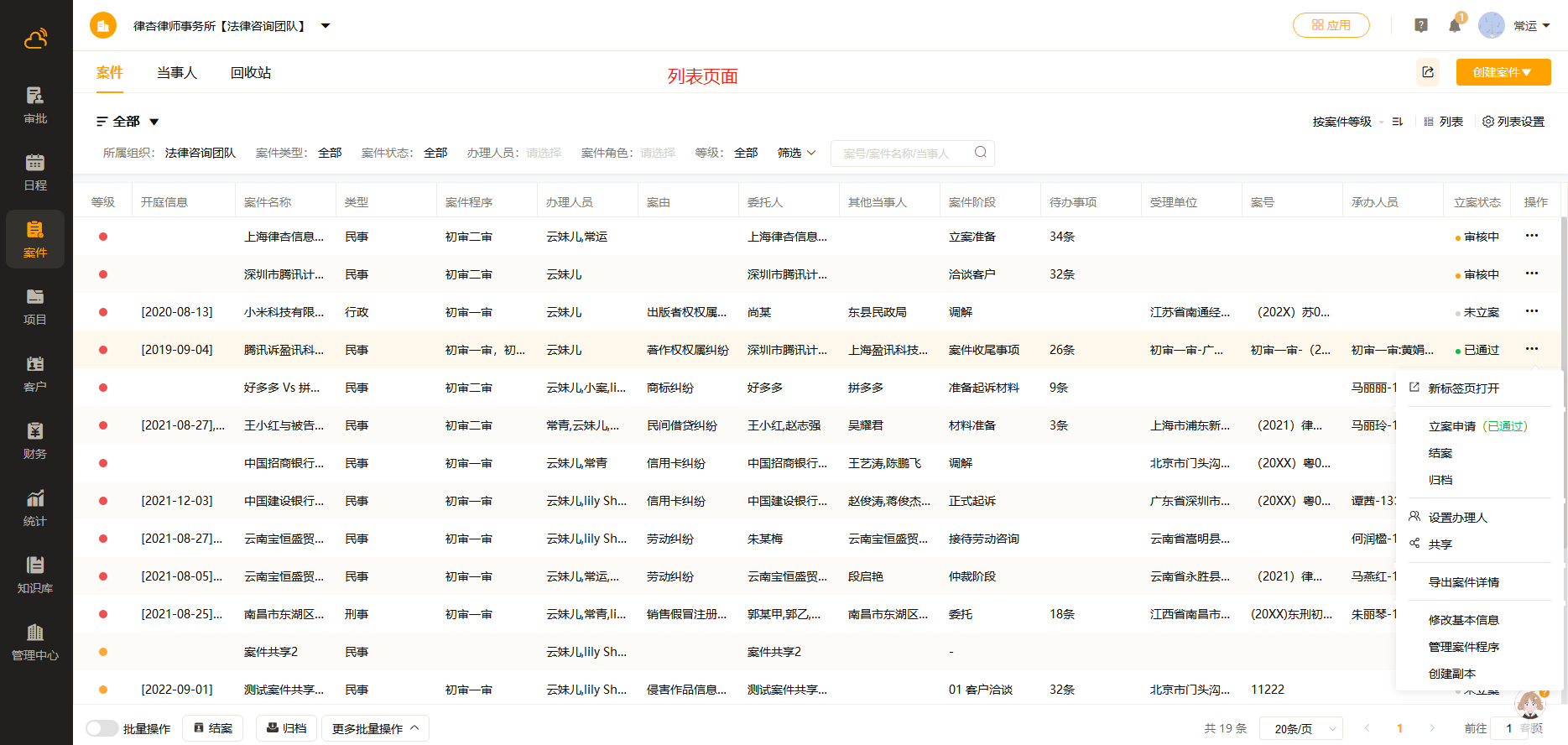Screen dimensions: 1568x745
Task: Open the 案件角色 请选择 filter
Action: (658, 153)
